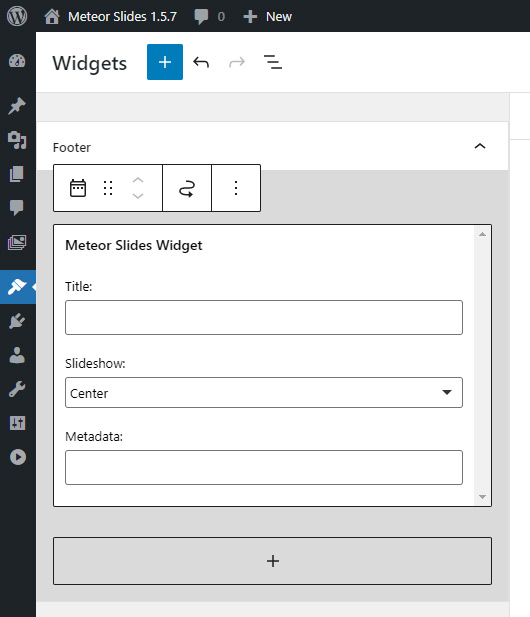Click the New menu in admin bar
Screen dimensions: 530x617
pyautogui.click(x=268, y=17)
